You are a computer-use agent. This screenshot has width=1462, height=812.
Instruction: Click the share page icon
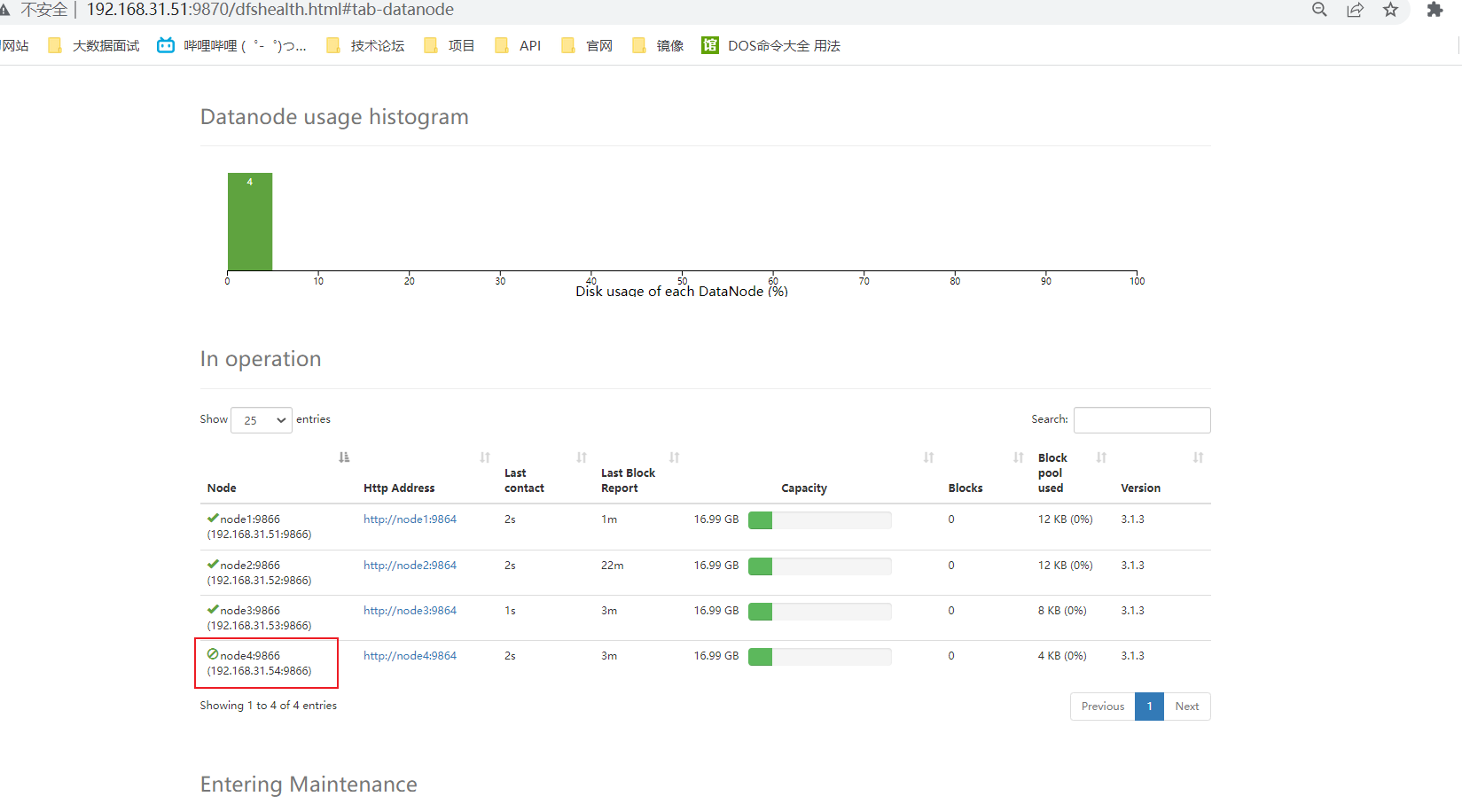1355,10
